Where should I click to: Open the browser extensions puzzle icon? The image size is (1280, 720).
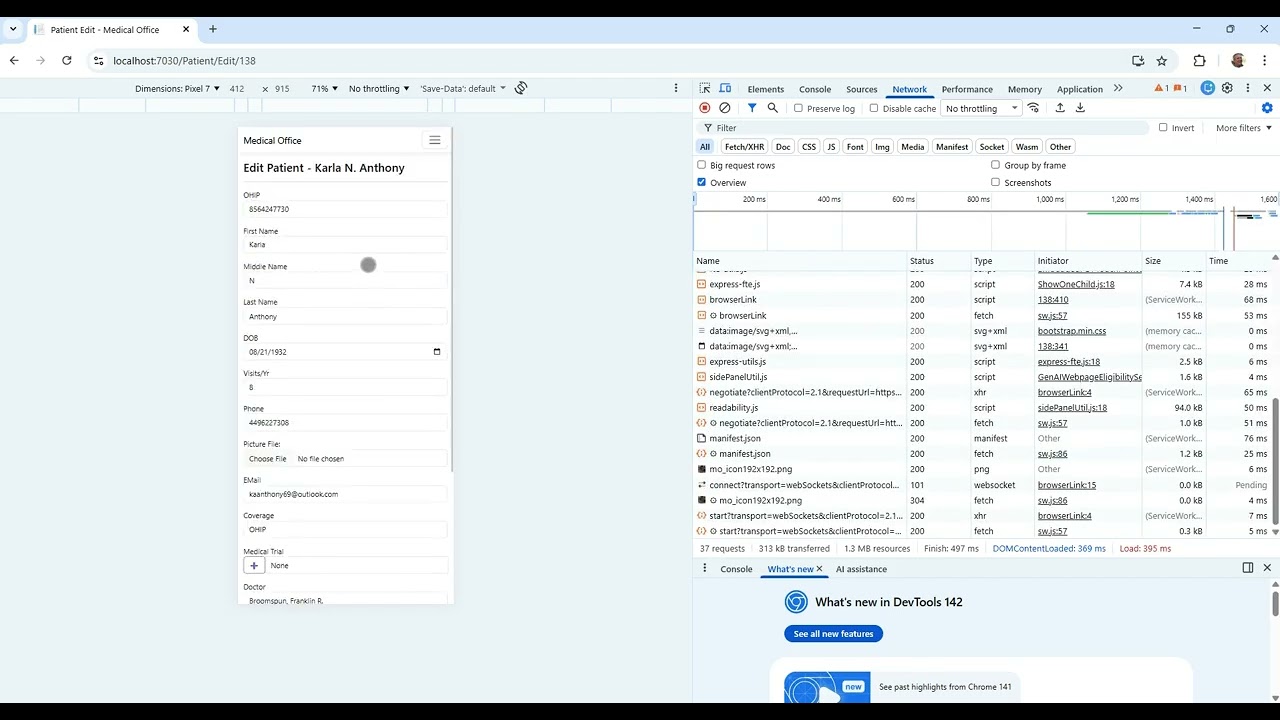click(1200, 60)
